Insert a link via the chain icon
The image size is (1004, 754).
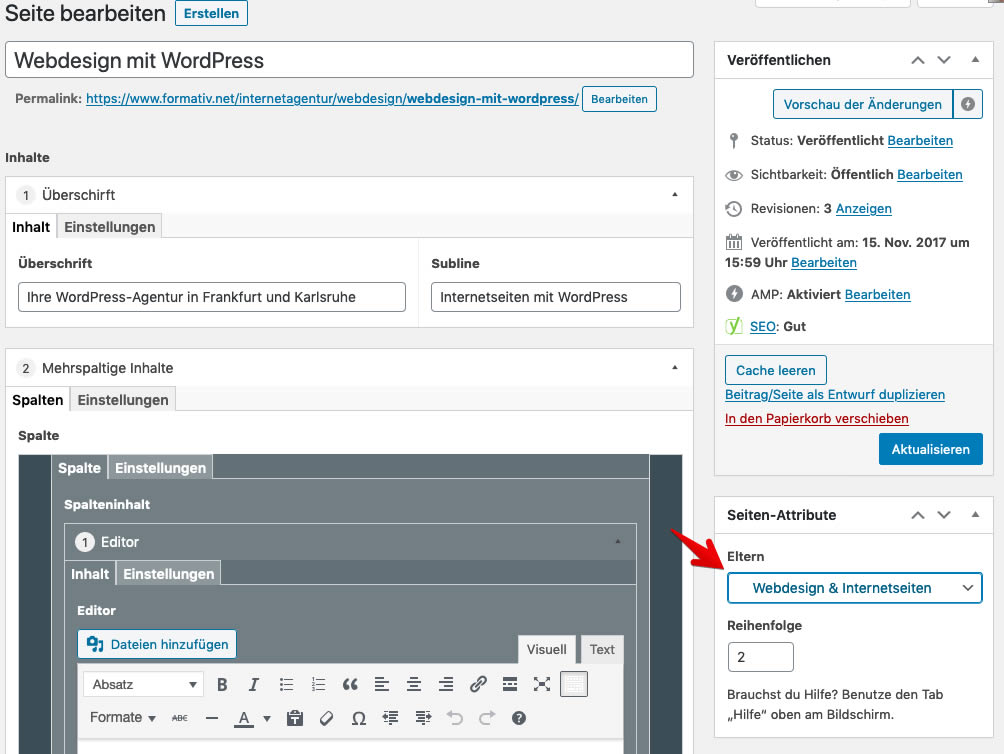pyautogui.click(x=477, y=684)
